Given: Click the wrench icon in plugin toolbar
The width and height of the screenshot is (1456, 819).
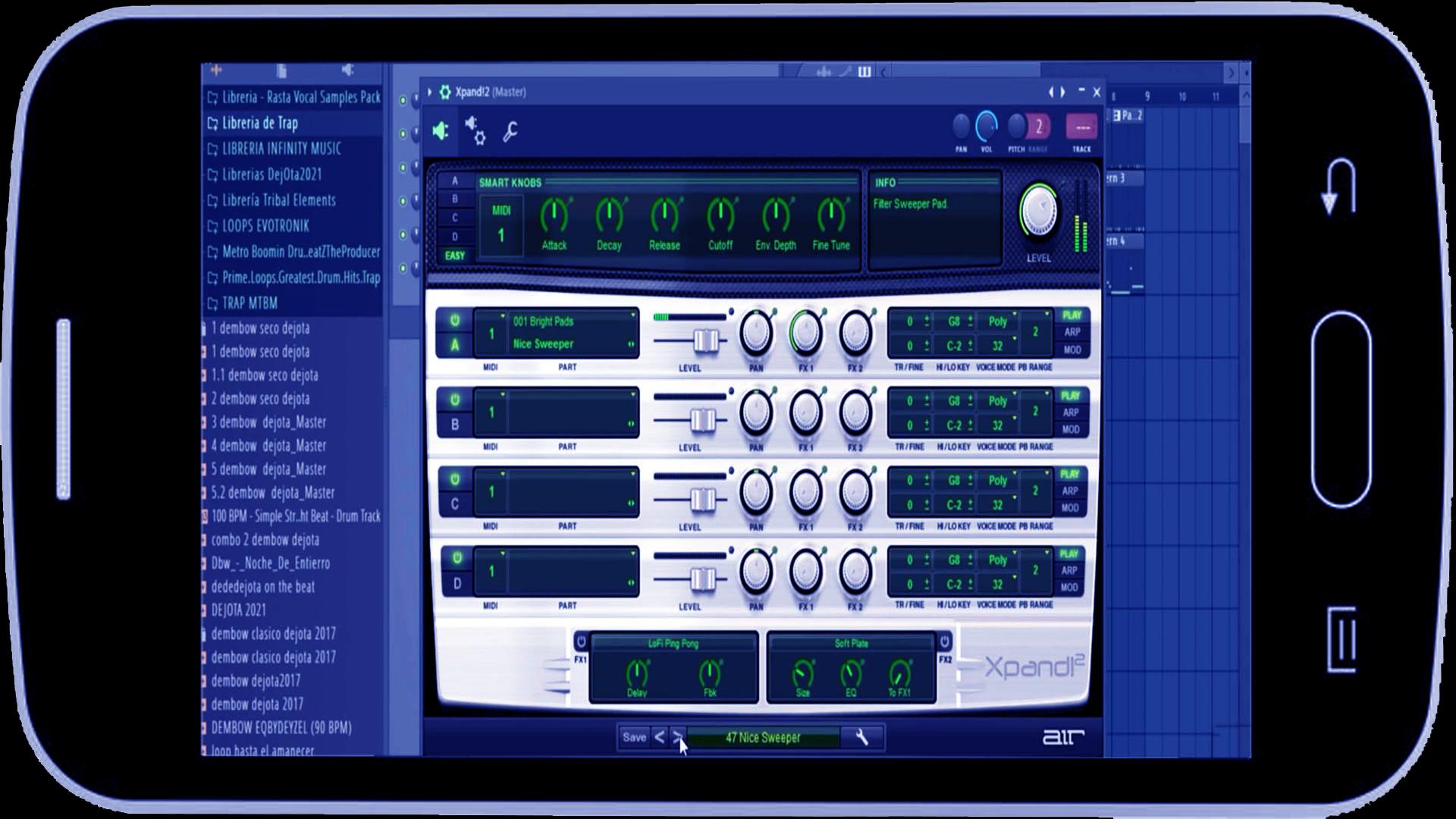Looking at the screenshot, I should pos(510,131).
